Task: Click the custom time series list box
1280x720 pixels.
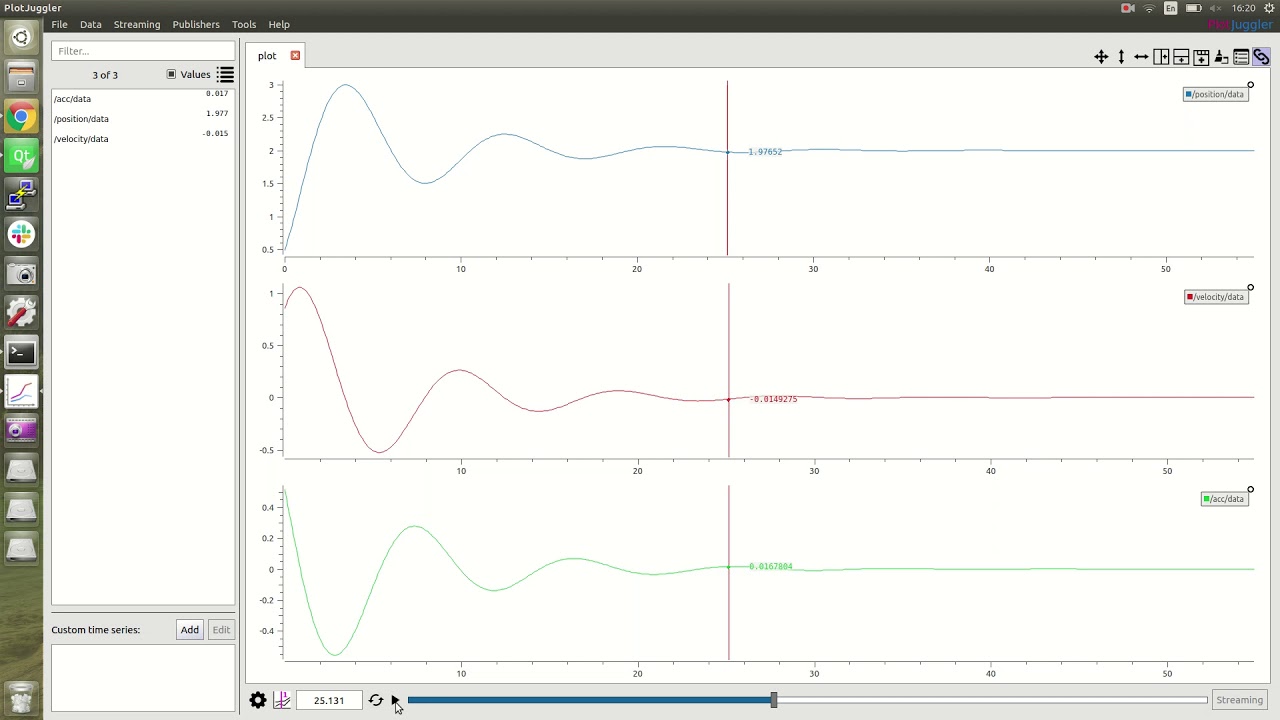Action: coord(143,678)
